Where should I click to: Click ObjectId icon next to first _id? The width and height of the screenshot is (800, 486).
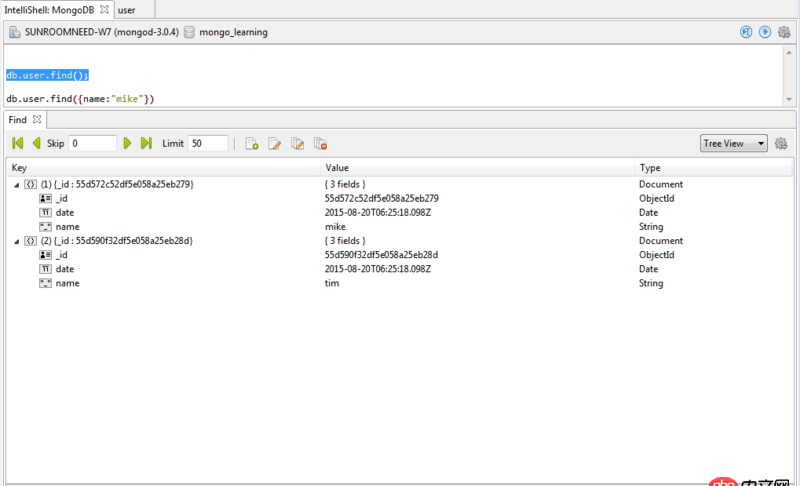[x=45, y=199]
